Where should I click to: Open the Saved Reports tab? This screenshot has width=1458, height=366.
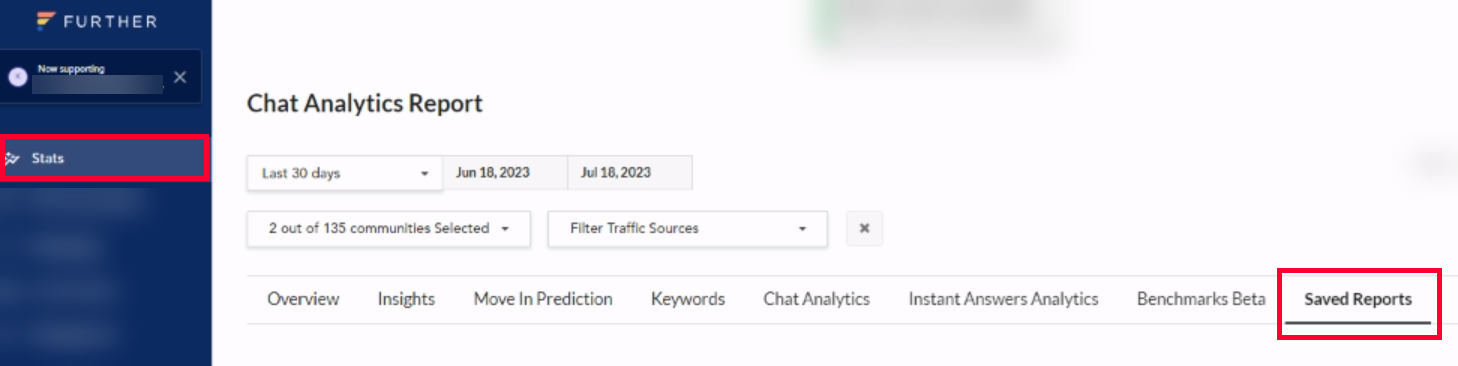1358,299
